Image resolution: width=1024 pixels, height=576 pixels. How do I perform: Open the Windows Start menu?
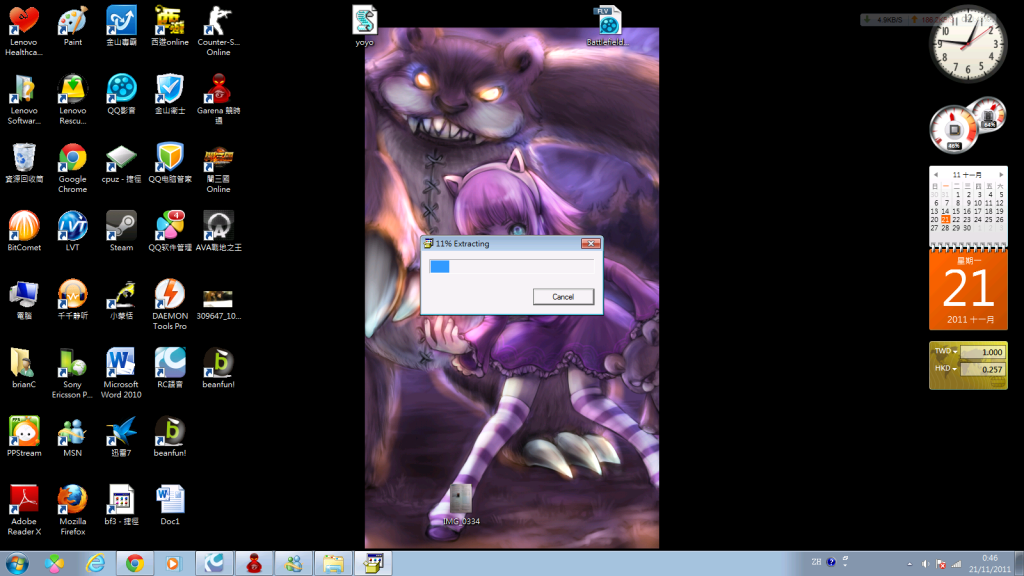[x=16, y=563]
